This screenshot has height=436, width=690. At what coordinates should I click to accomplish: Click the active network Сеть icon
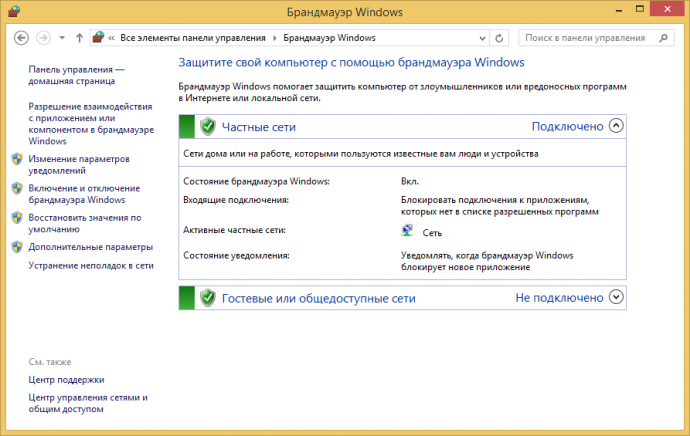pyautogui.click(x=407, y=230)
